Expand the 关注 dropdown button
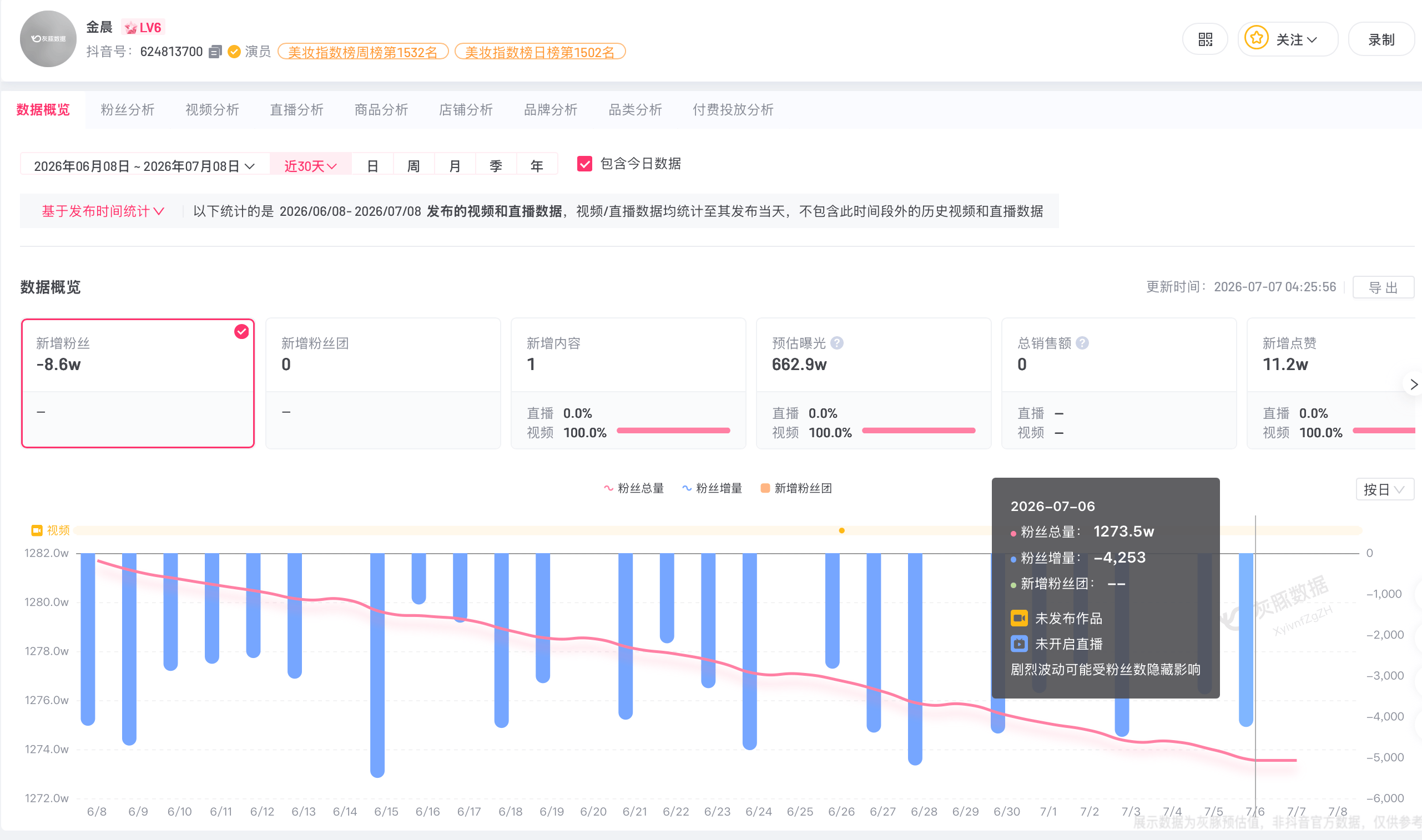 click(x=1288, y=39)
